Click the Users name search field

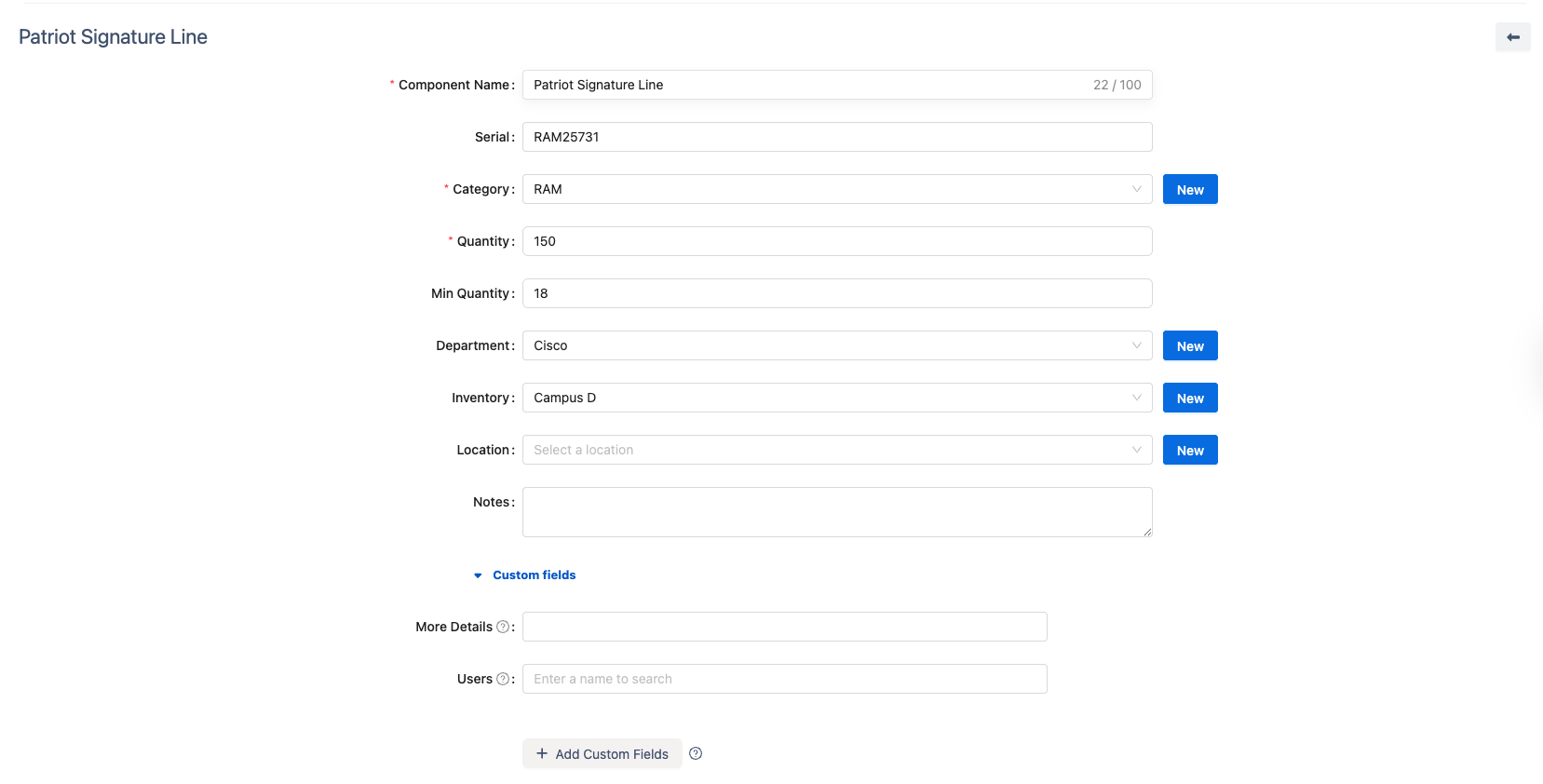point(784,679)
